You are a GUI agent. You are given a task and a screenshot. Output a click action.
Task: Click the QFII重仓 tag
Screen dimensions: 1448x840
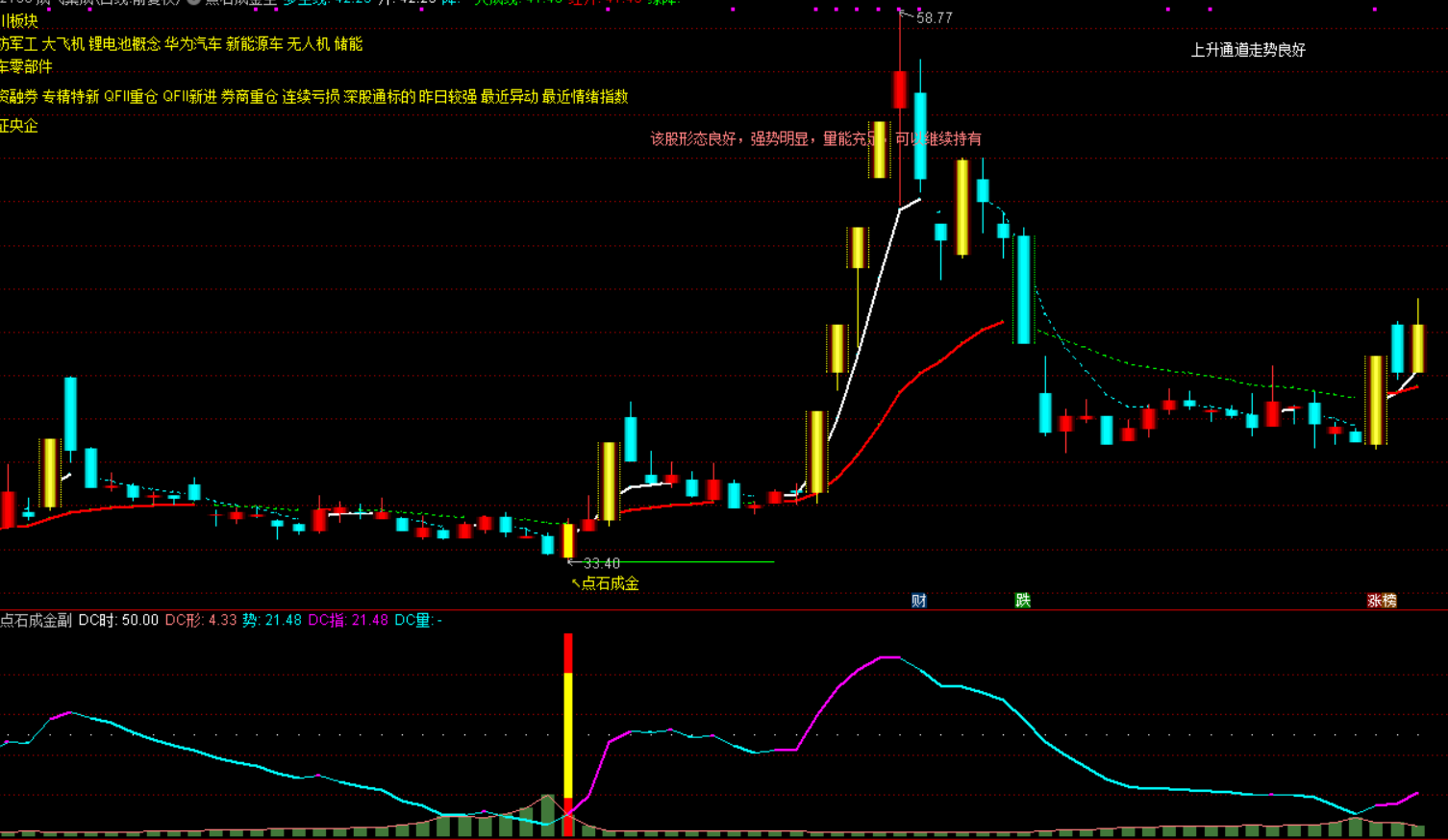(131, 97)
